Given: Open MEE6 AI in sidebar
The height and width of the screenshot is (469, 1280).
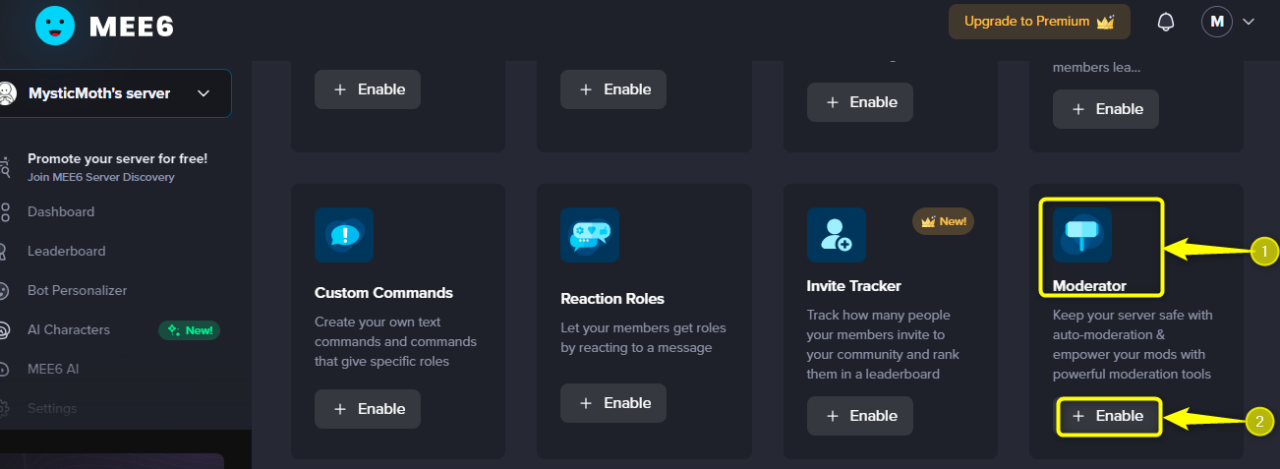Looking at the screenshot, I should click(53, 369).
